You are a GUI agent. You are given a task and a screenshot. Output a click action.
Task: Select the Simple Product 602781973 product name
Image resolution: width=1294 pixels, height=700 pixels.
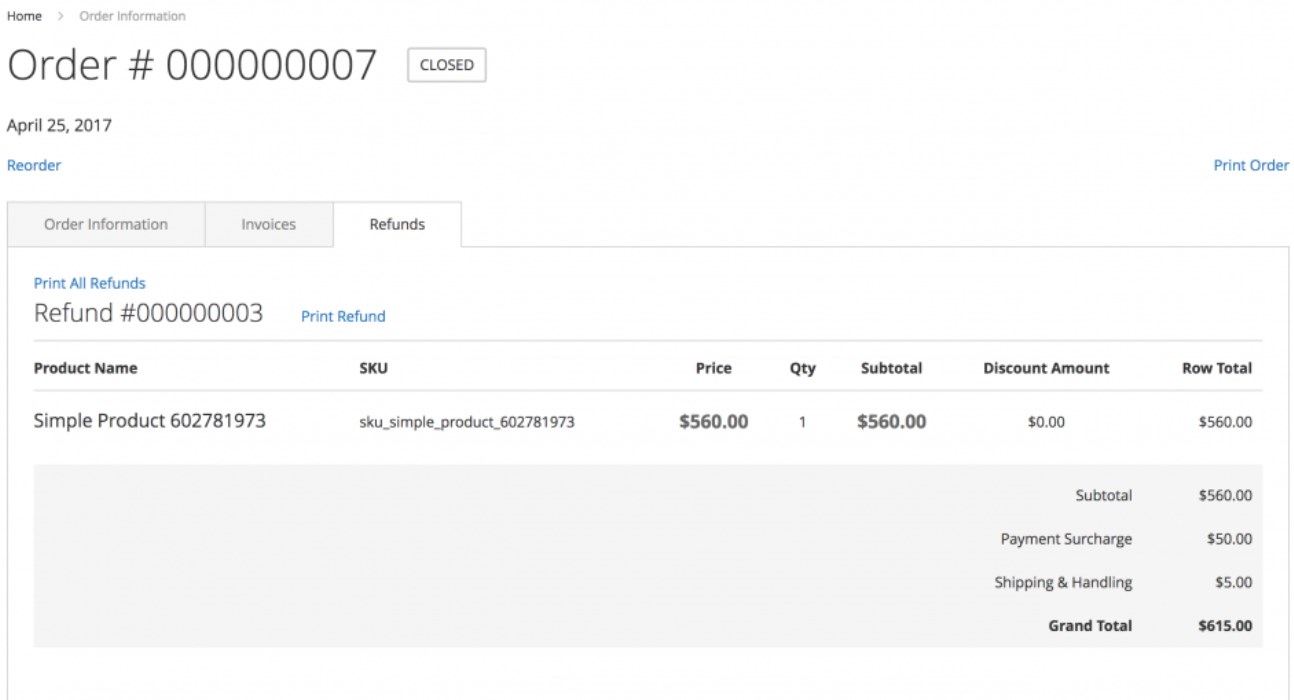pos(150,421)
